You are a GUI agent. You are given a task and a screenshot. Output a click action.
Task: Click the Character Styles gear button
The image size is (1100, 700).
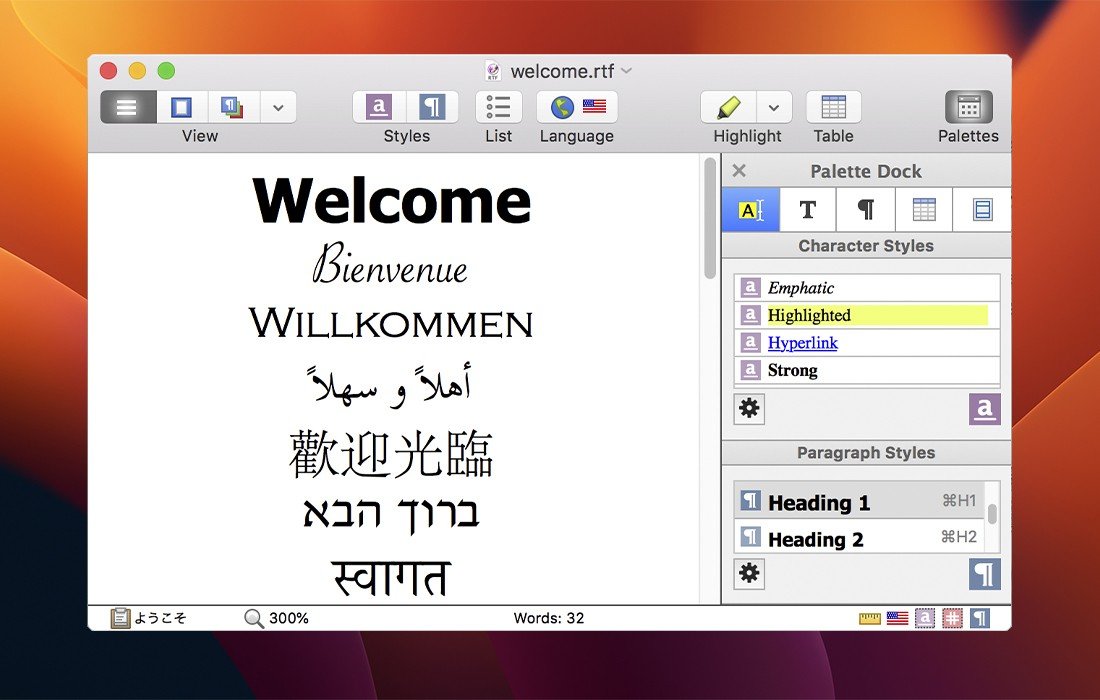coord(749,409)
